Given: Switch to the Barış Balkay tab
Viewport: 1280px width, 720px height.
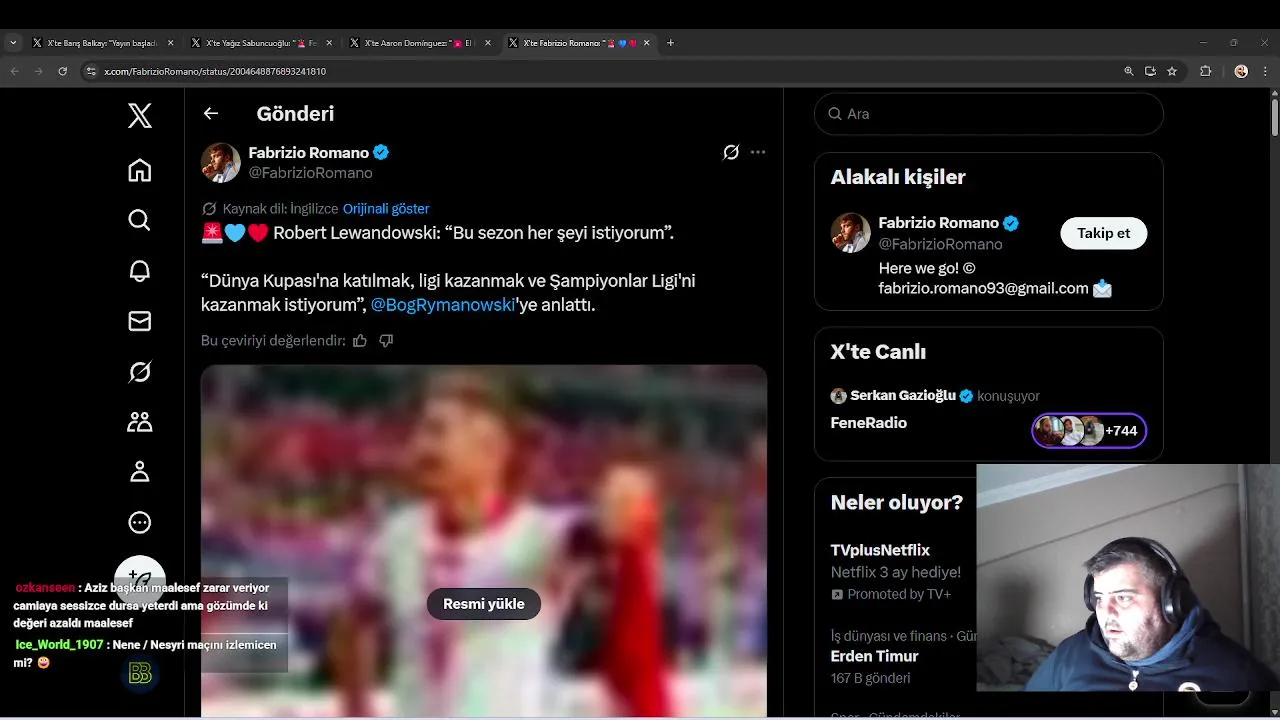Looking at the screenshot, I should tap(103, 43).
